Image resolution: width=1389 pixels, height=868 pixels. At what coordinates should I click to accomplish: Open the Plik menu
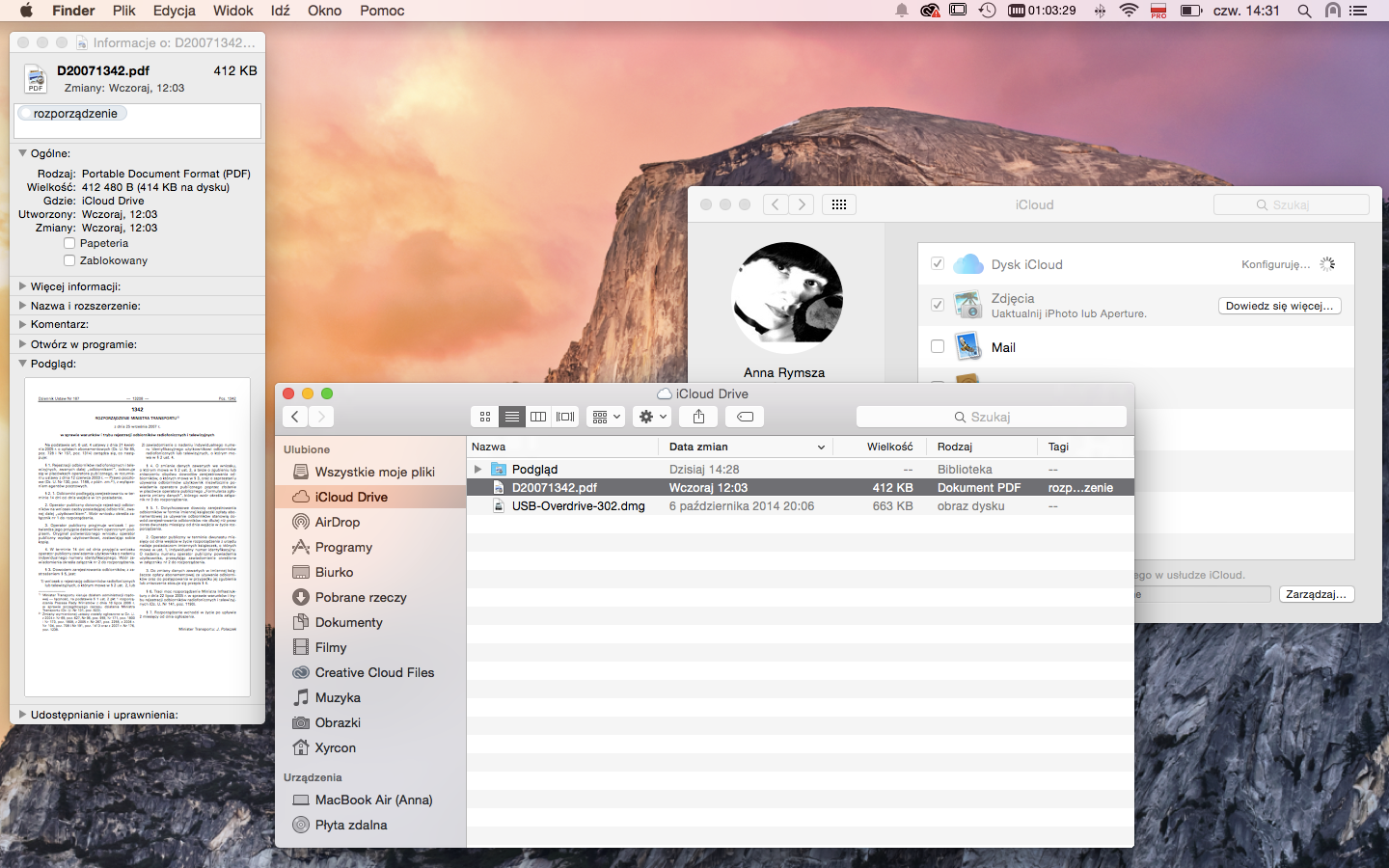tap(123, 11)
